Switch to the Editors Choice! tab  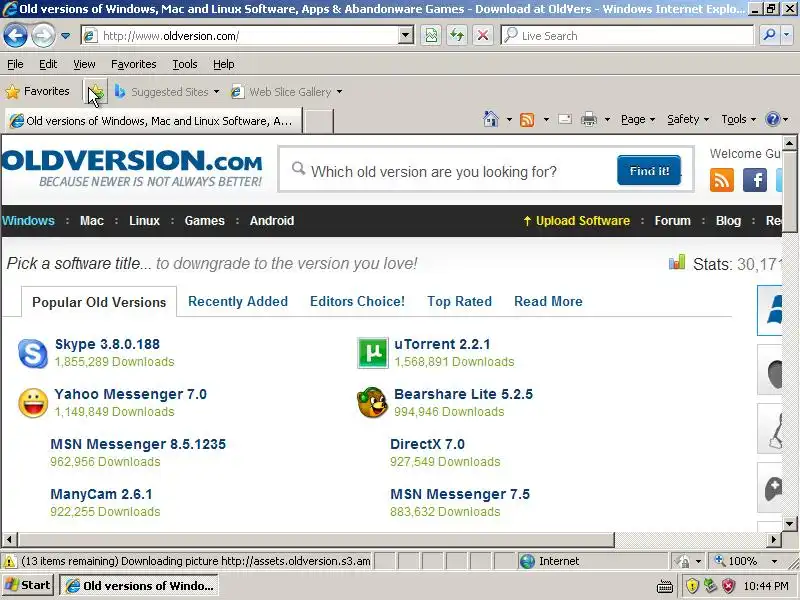(357, 302)
